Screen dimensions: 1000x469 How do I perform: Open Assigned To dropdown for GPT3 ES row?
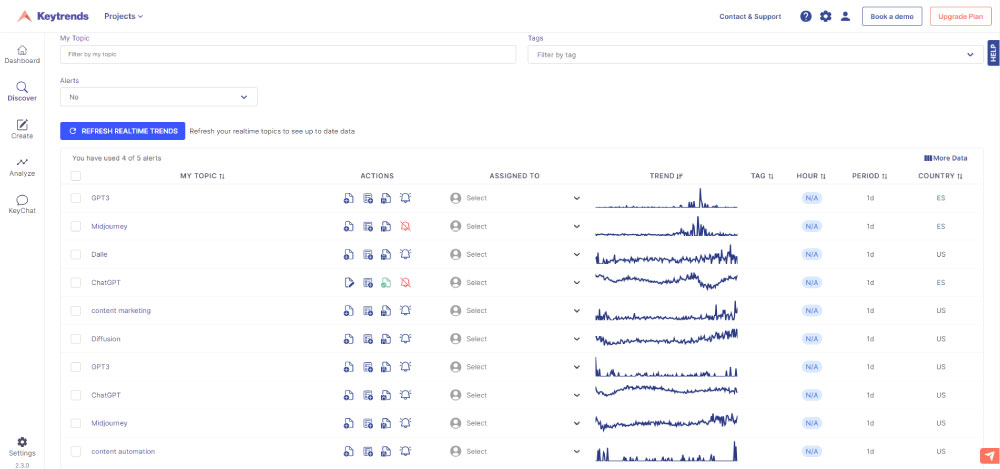pyautogui.click(x=515, y=198)
